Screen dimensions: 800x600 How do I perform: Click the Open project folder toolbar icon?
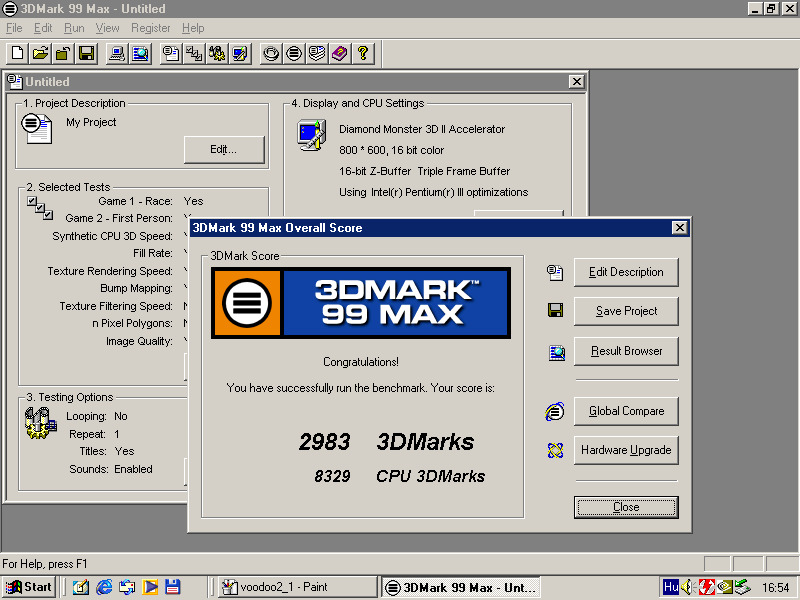(40, 53)
